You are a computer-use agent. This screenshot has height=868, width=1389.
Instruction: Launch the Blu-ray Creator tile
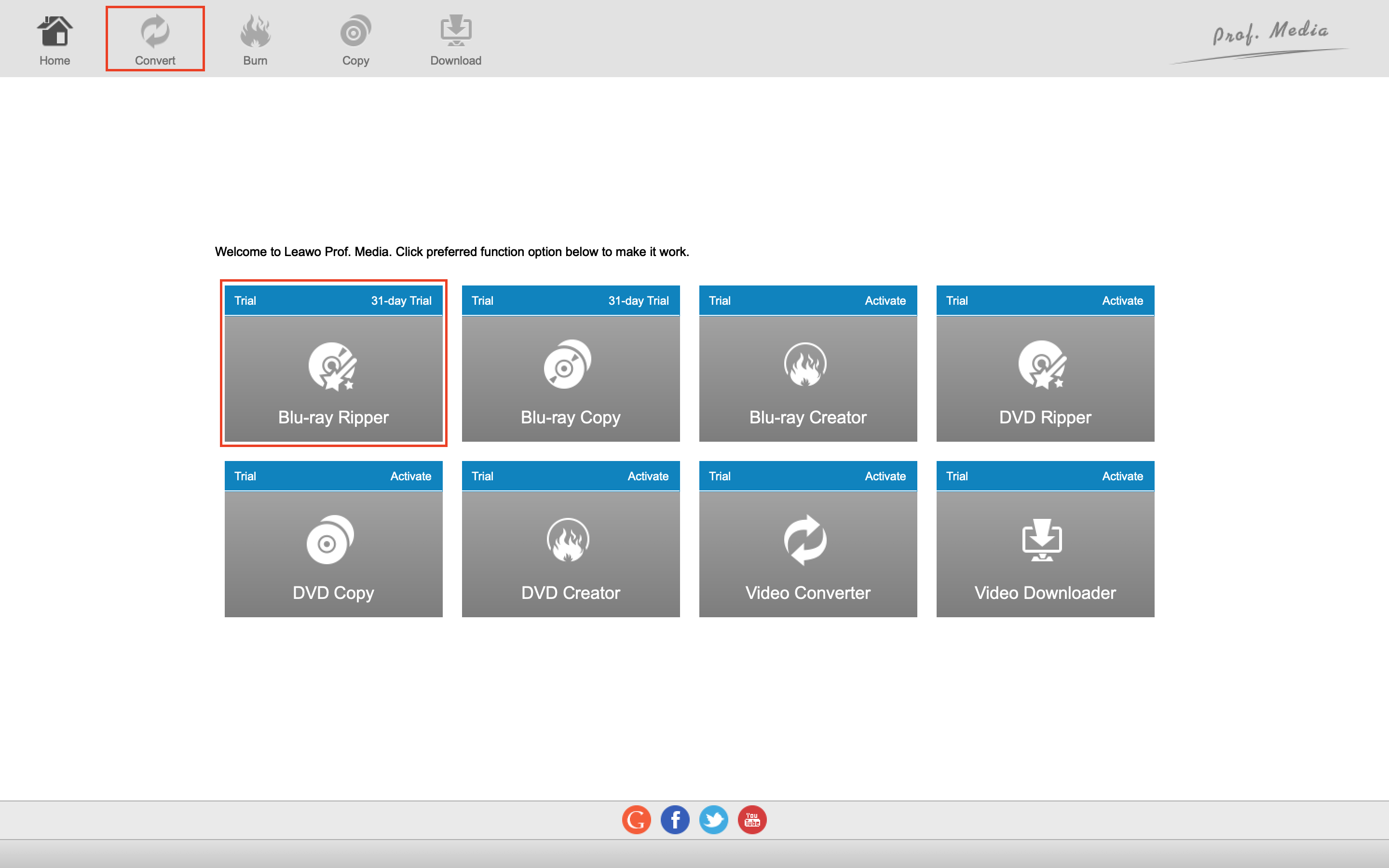pos(807,379)
